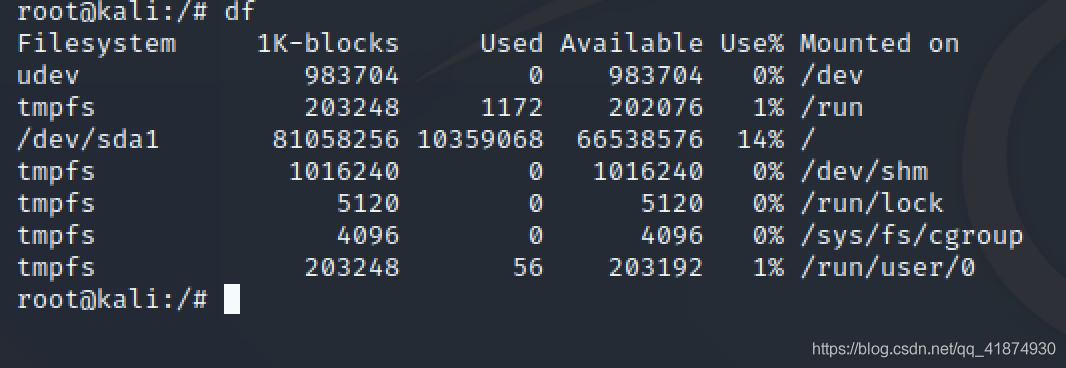Click the cursor block at the last prompt

pos(232,299)
